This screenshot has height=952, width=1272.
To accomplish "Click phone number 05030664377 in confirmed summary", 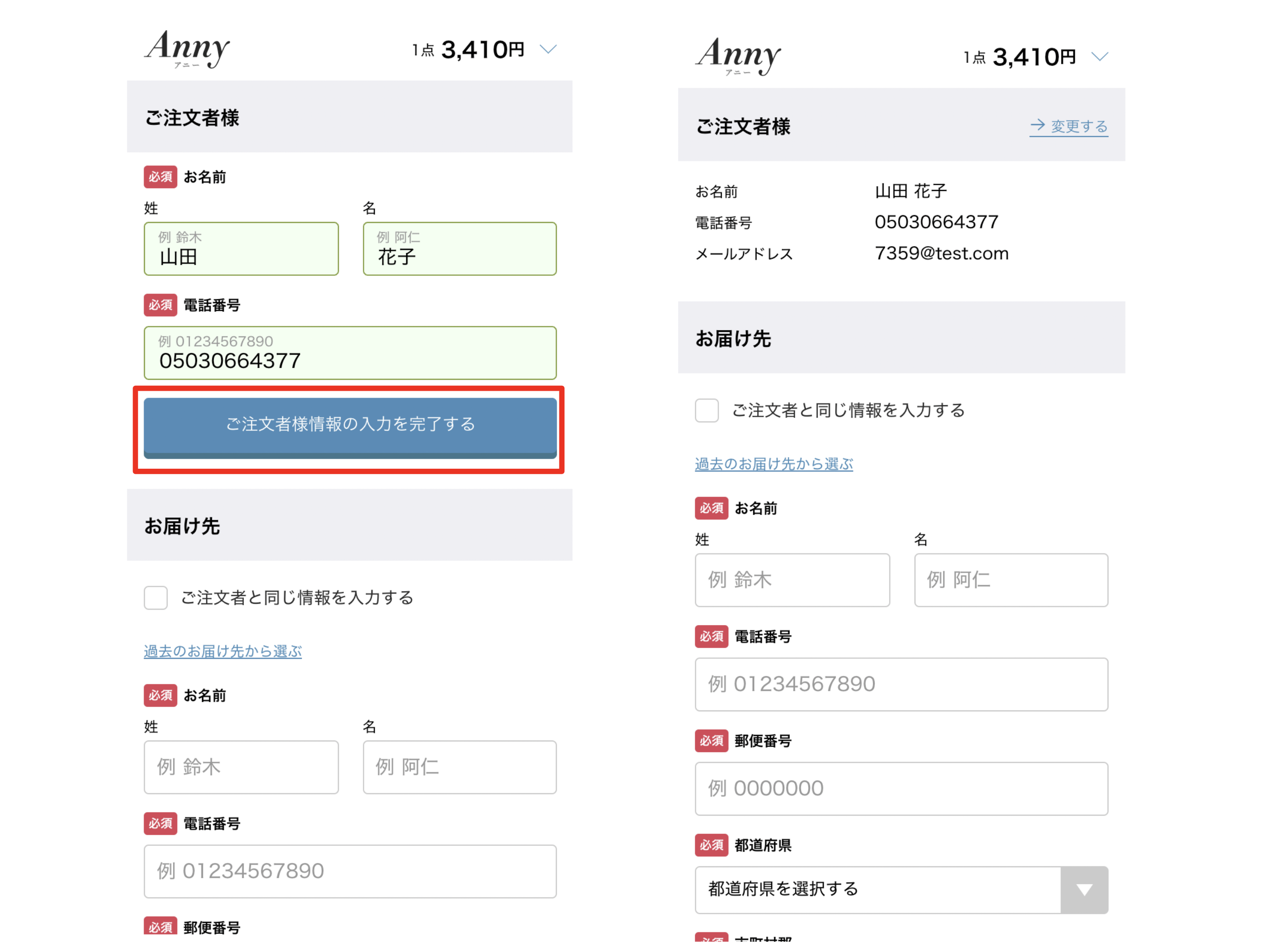I will [936, 222].
